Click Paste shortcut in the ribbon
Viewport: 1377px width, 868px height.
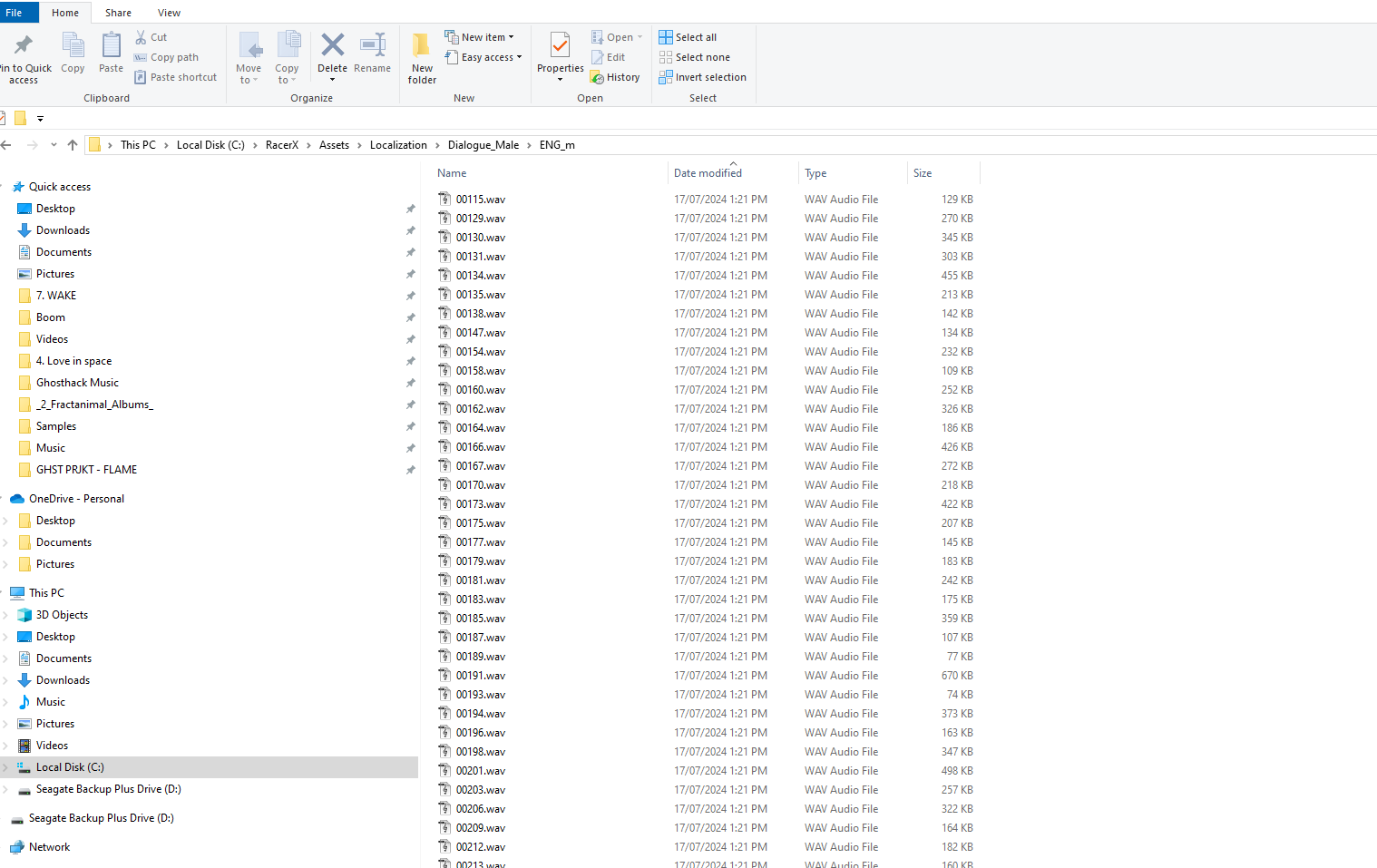176,77
